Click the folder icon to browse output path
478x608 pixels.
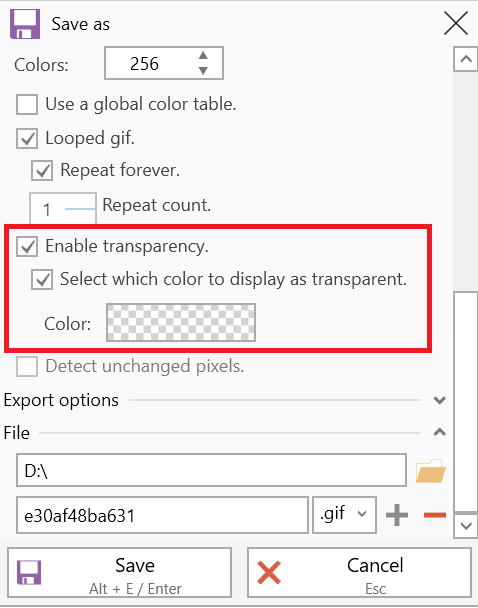(430, 471)
